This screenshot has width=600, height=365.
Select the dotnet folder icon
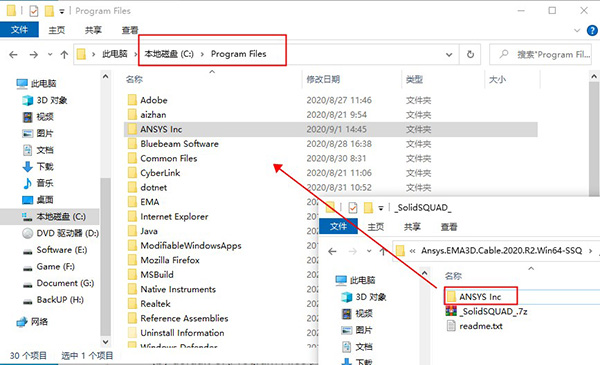coord(132,187)
